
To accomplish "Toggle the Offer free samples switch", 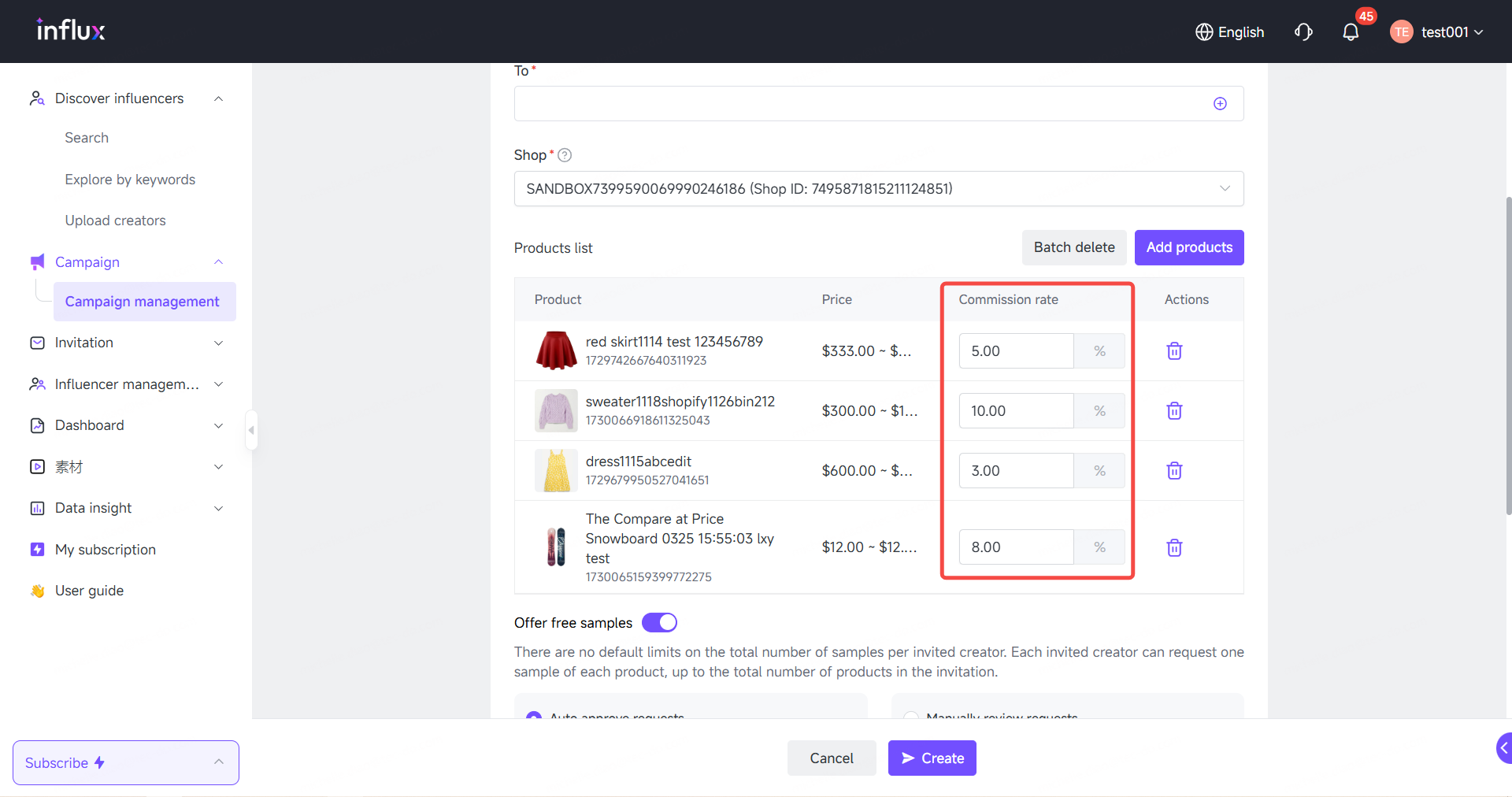I will pyautogui.click(x=659, y=623).
